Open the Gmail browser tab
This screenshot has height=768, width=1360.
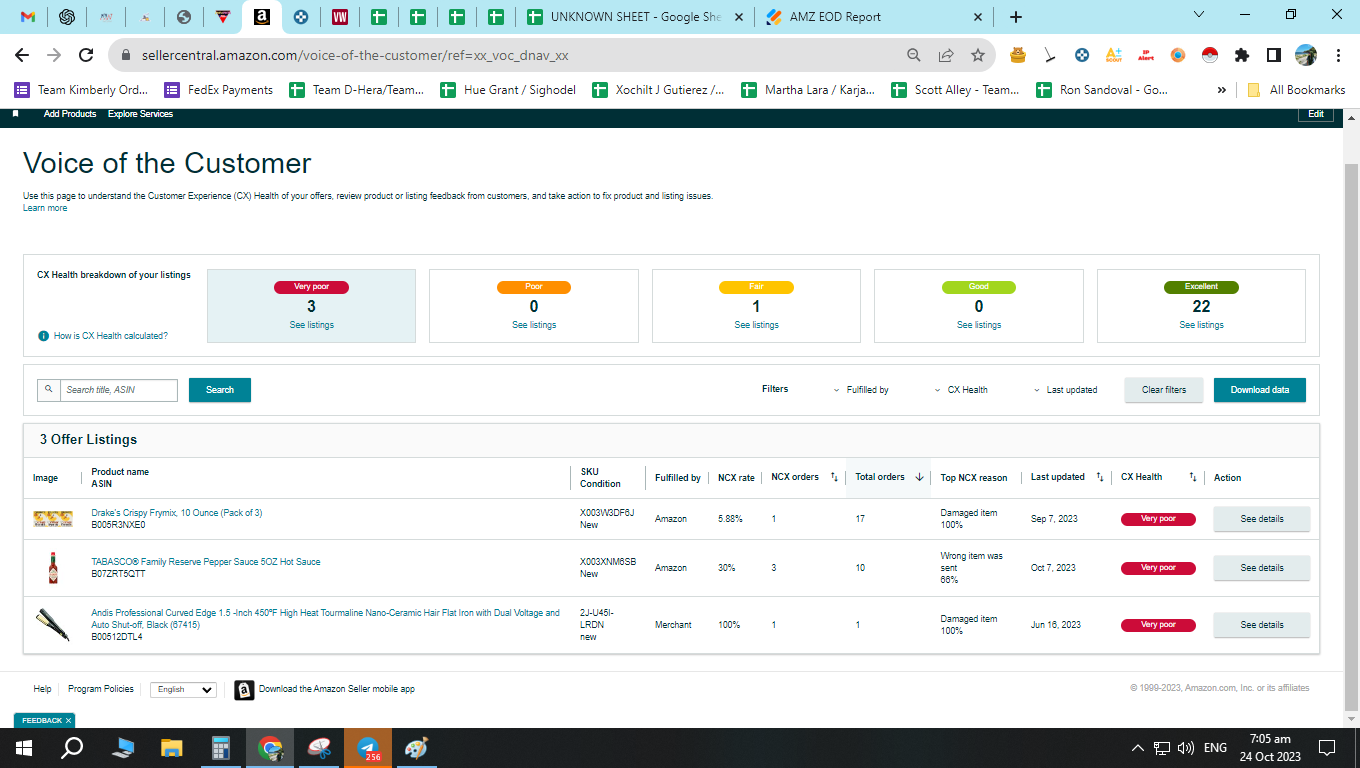pos(28,17)
